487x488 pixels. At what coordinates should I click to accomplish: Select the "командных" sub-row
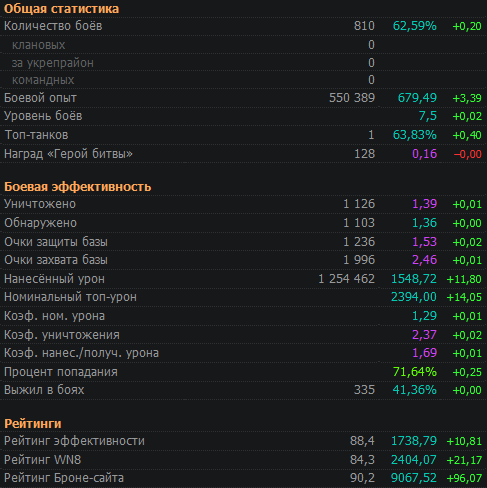point(243,80)
